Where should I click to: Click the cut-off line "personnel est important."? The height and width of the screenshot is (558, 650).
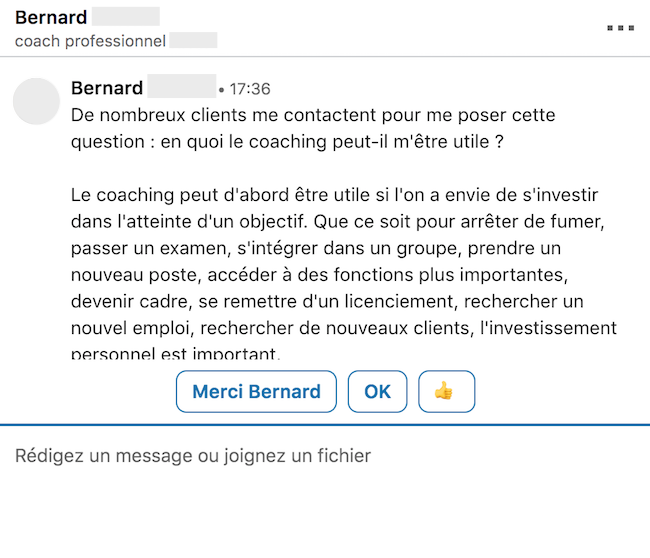pos(177,353)
